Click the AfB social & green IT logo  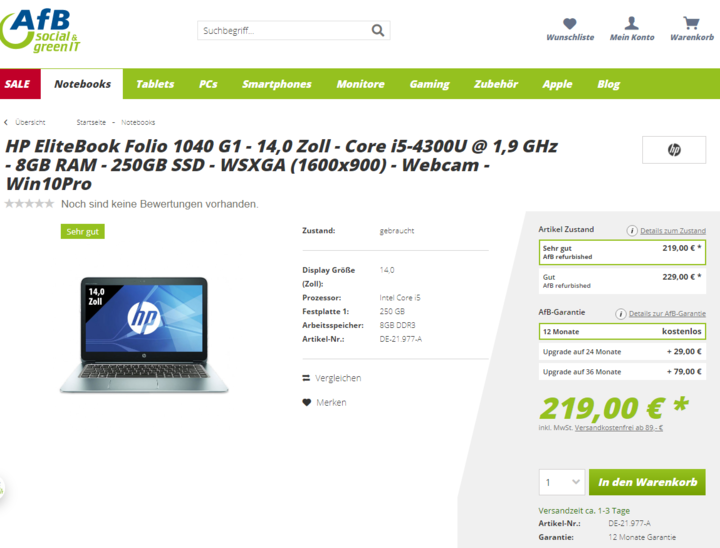tap(40, 30)
